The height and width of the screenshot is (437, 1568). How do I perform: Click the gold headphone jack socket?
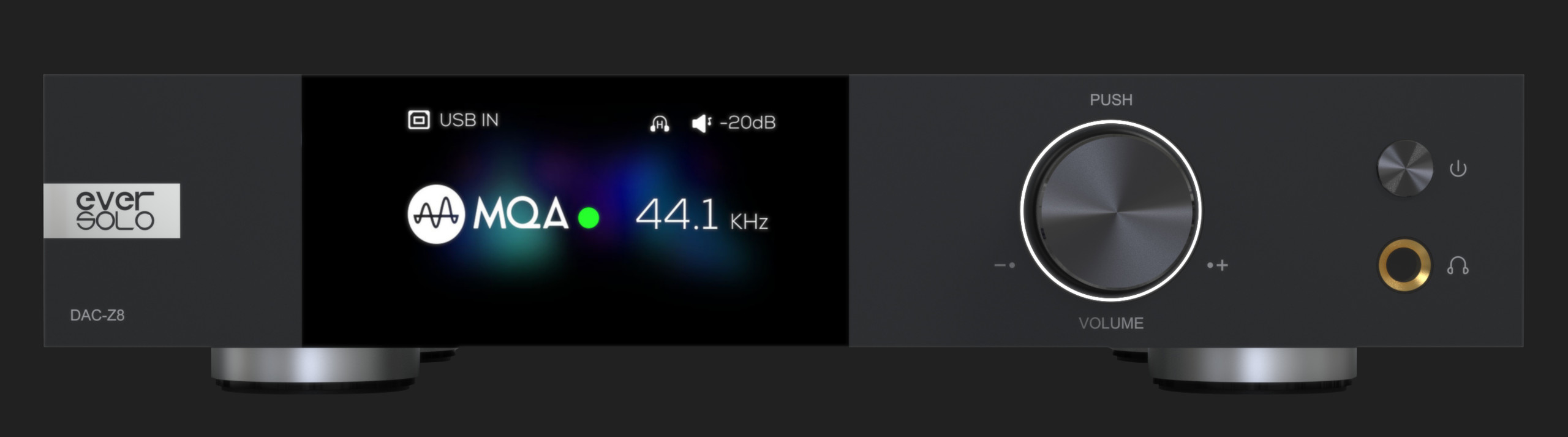click(x=1405, y=265)
